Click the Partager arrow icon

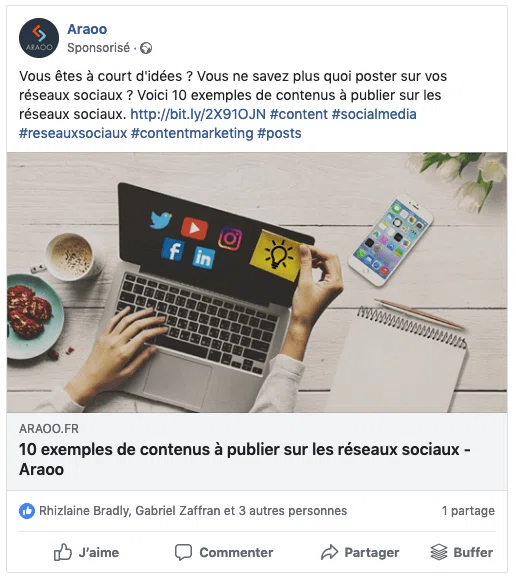[329, 552]
